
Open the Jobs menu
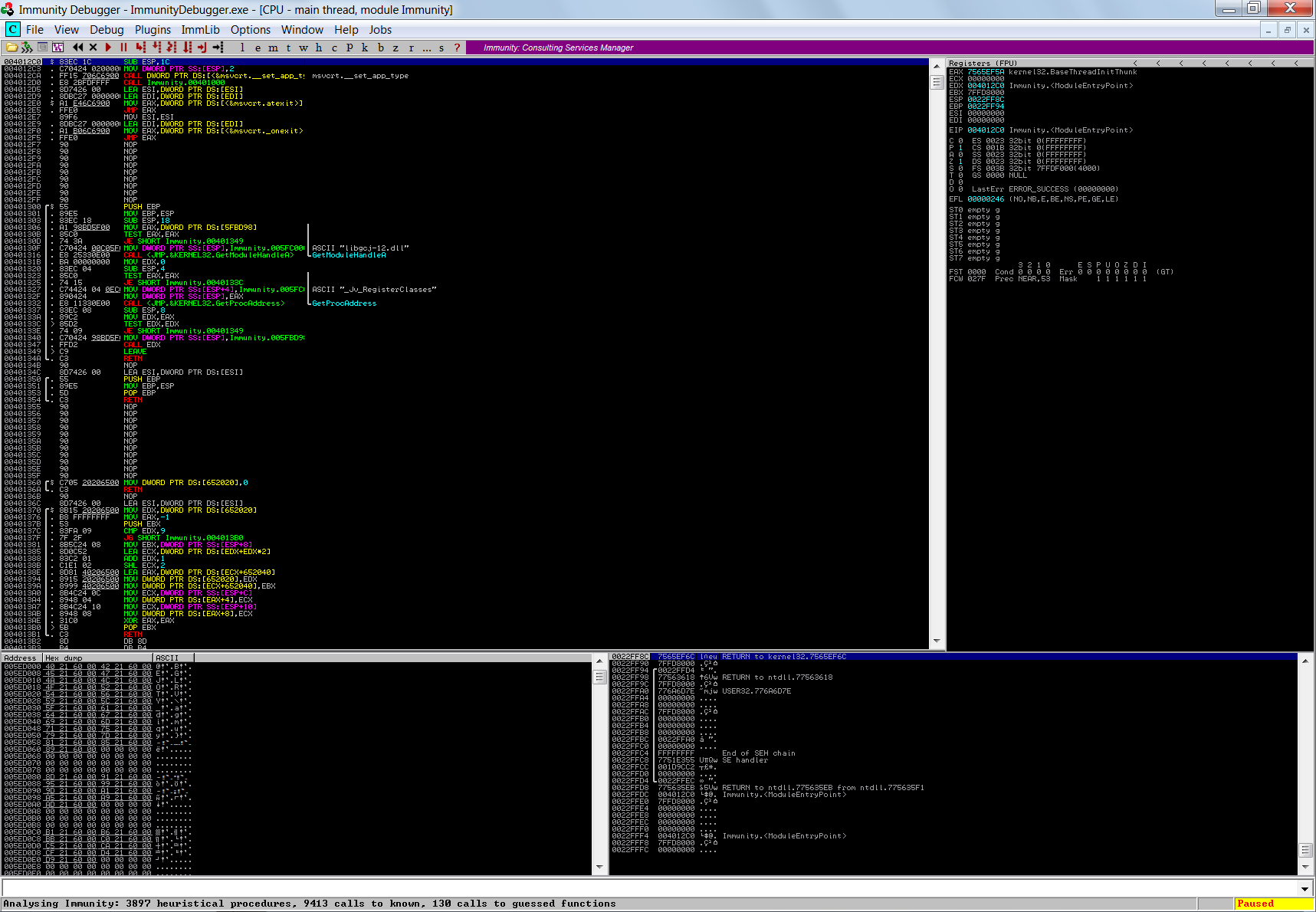click(380, 30)
